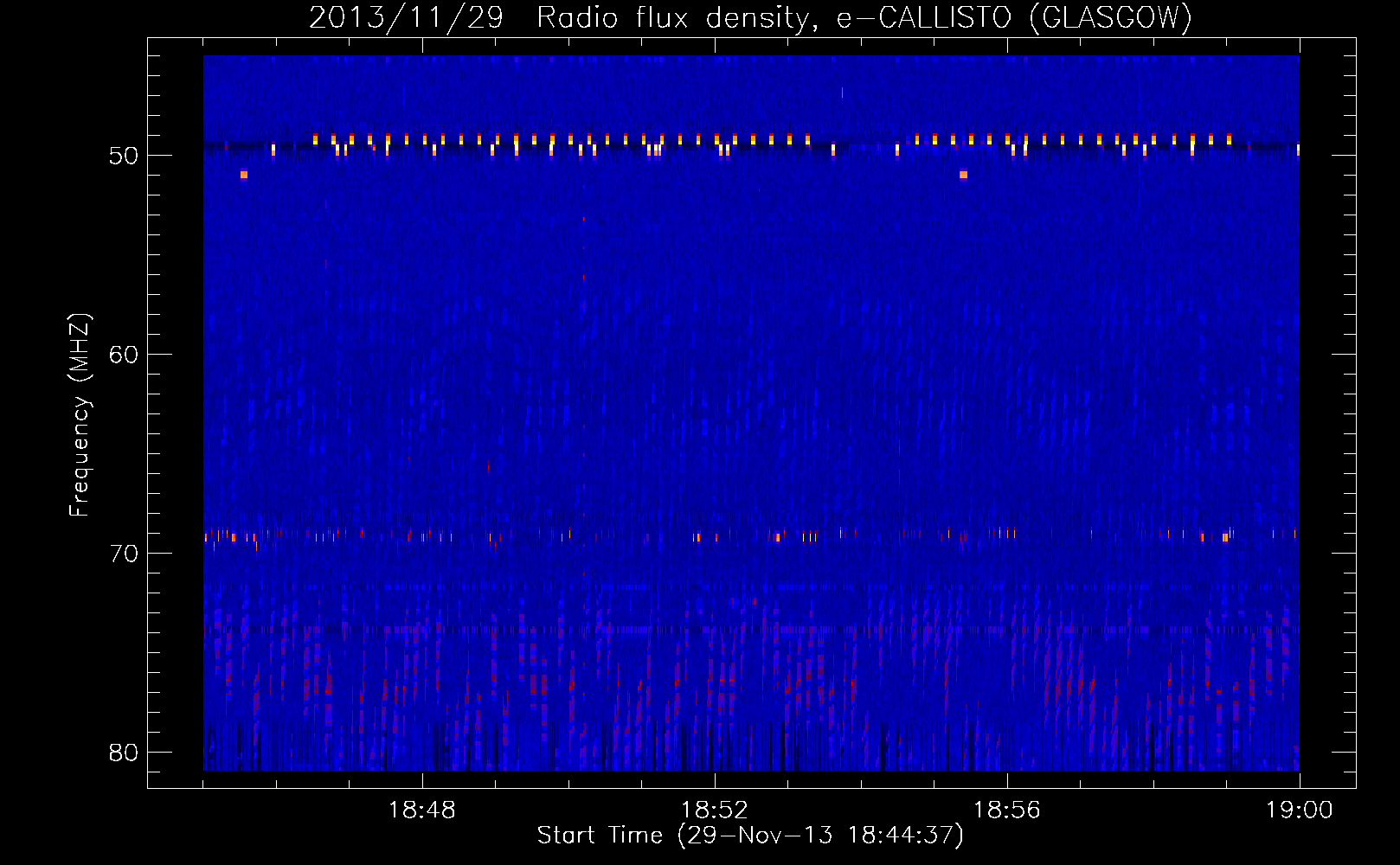This screenshot has height=865, width=1400.
Task: Click the 70 MHz frequency tick label
Action: (x=124, y=554)
